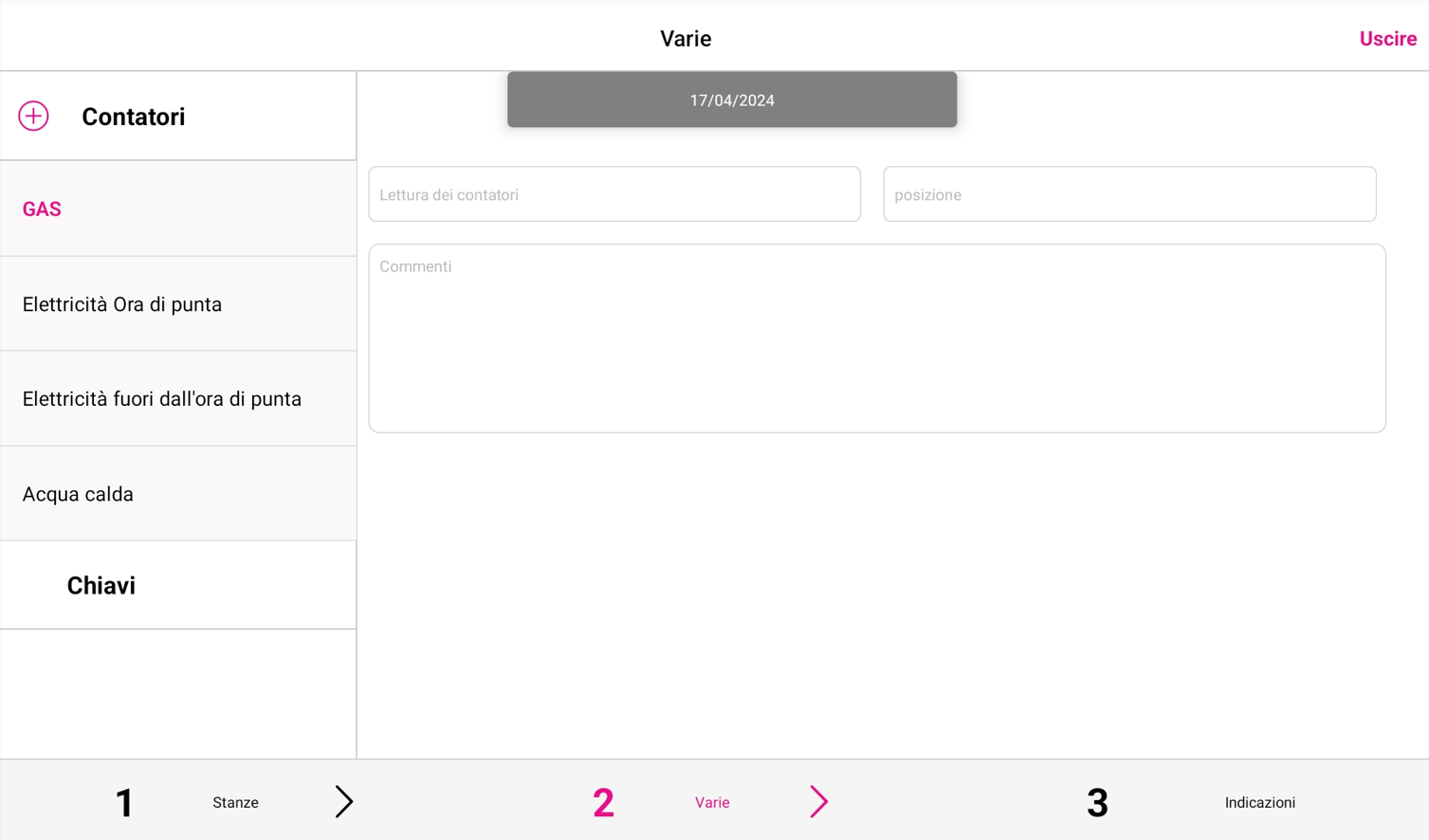Exit using the Uscire link
The image size is (1429, 840).
[x=1388, y=39]
